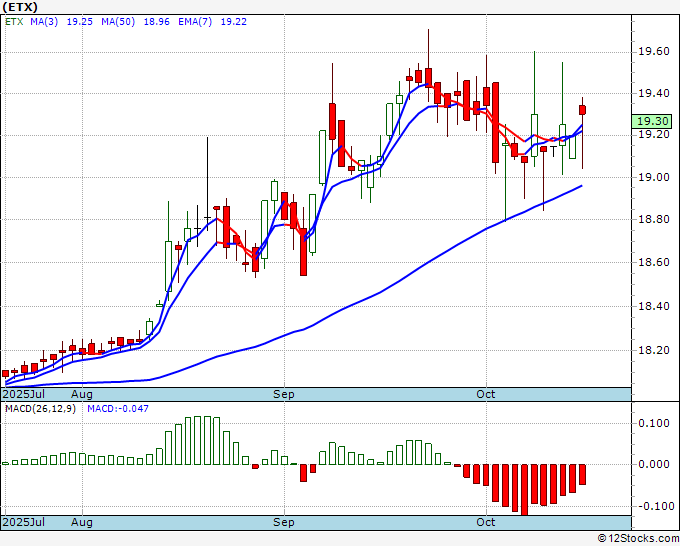Click the MA(3) legend label
Screen dimensions: 680x546
pos(44,22)
